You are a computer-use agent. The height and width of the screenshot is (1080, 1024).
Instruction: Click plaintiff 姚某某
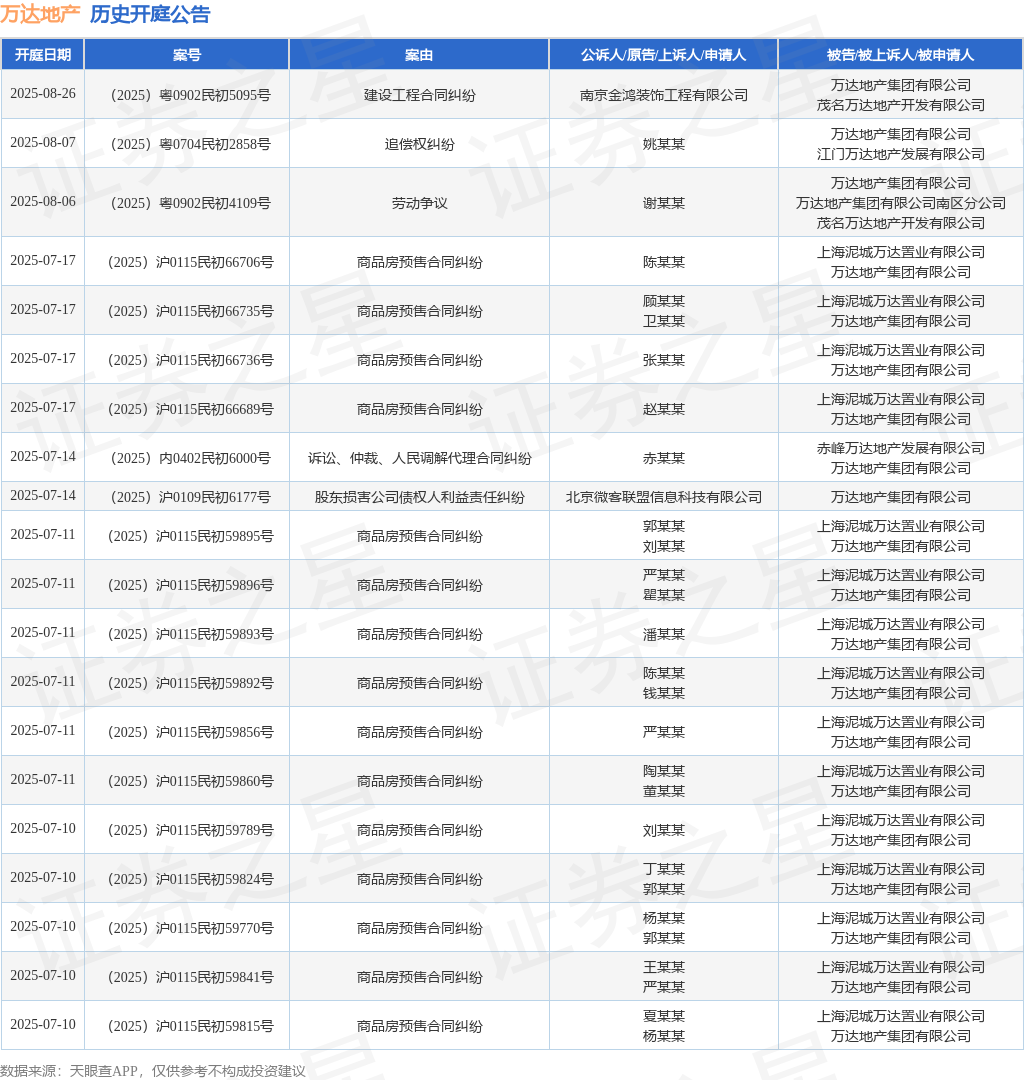tap(664, 144)
